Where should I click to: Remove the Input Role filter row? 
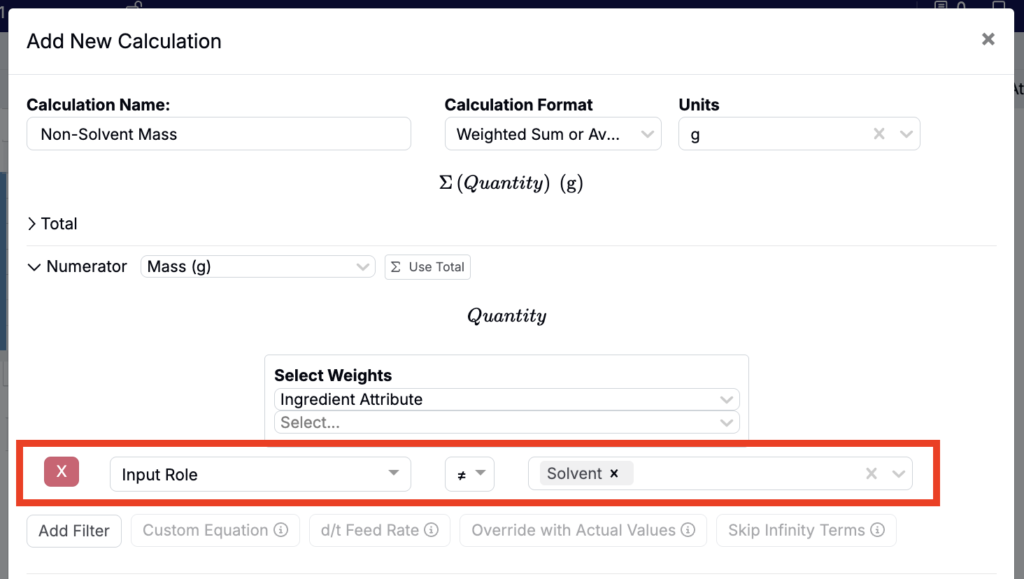coord(61,471)
